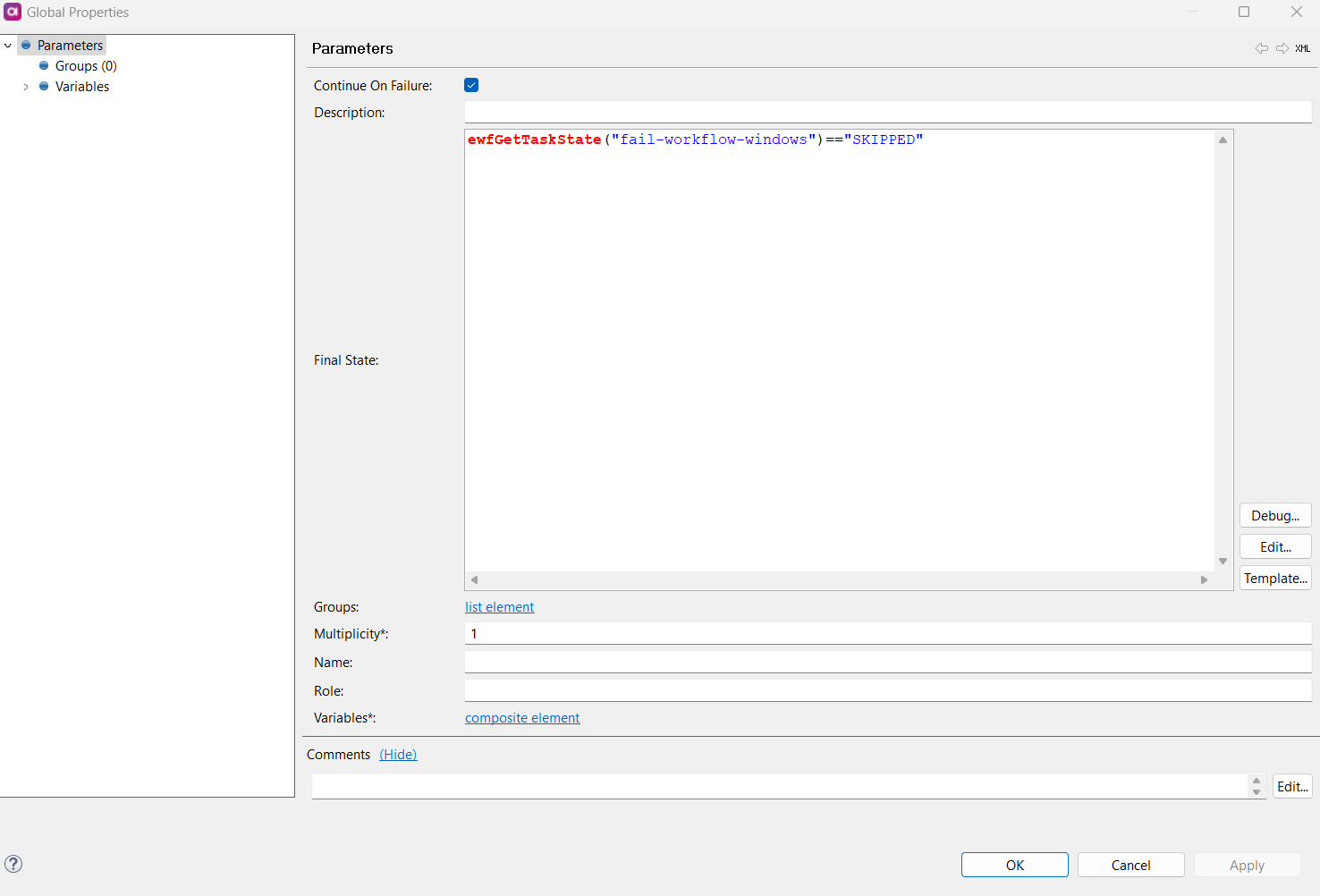Viewport: 1320px width, 896px height.
Task: Click the Variables node icon
Action: (x=43, y=86)
